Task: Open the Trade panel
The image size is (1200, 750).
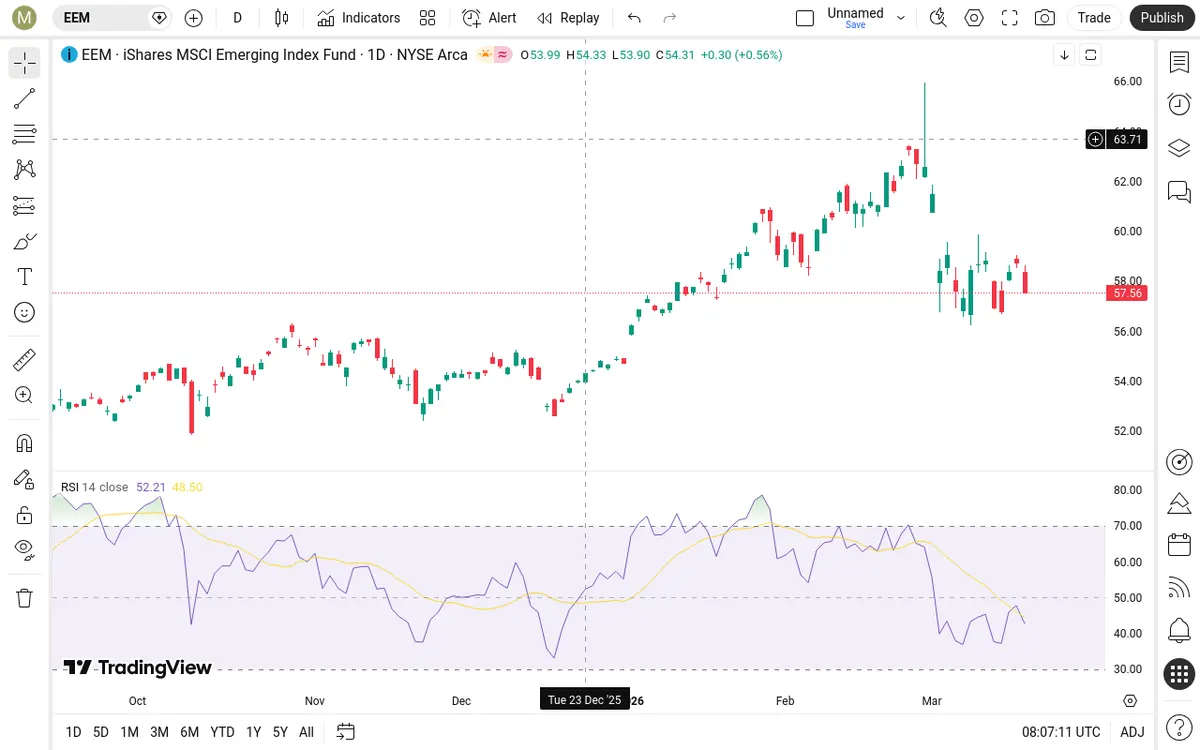Action: [x=1094, y=18]
